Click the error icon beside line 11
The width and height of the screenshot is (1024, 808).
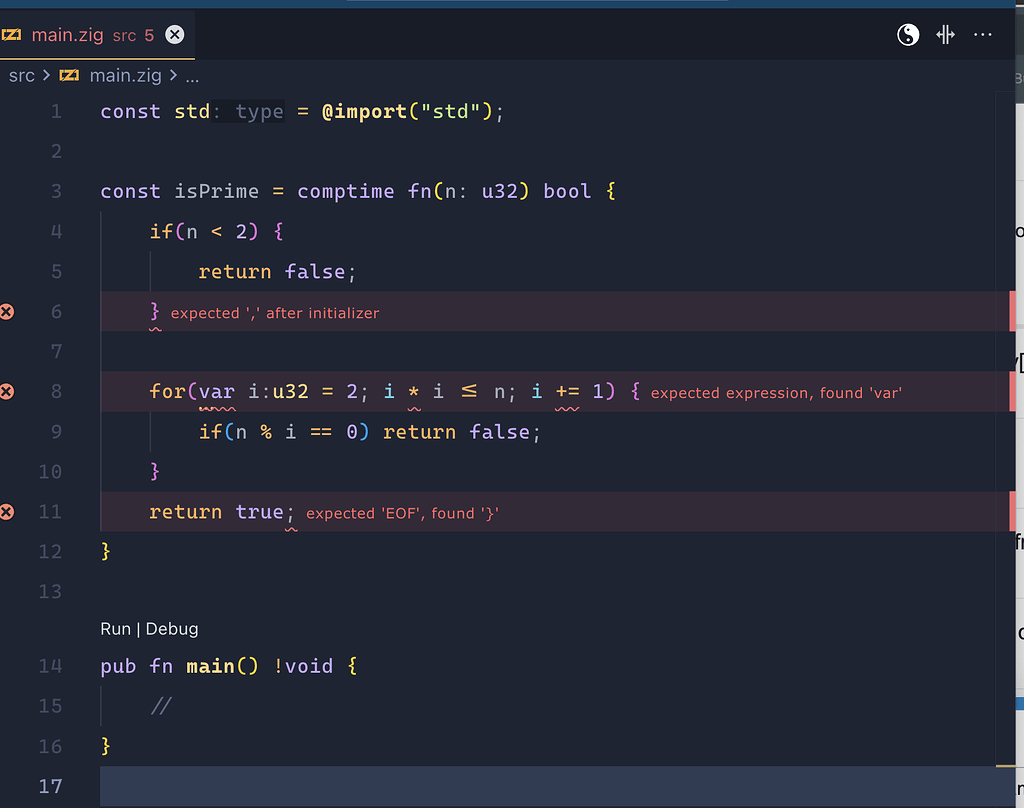point(7,512)
